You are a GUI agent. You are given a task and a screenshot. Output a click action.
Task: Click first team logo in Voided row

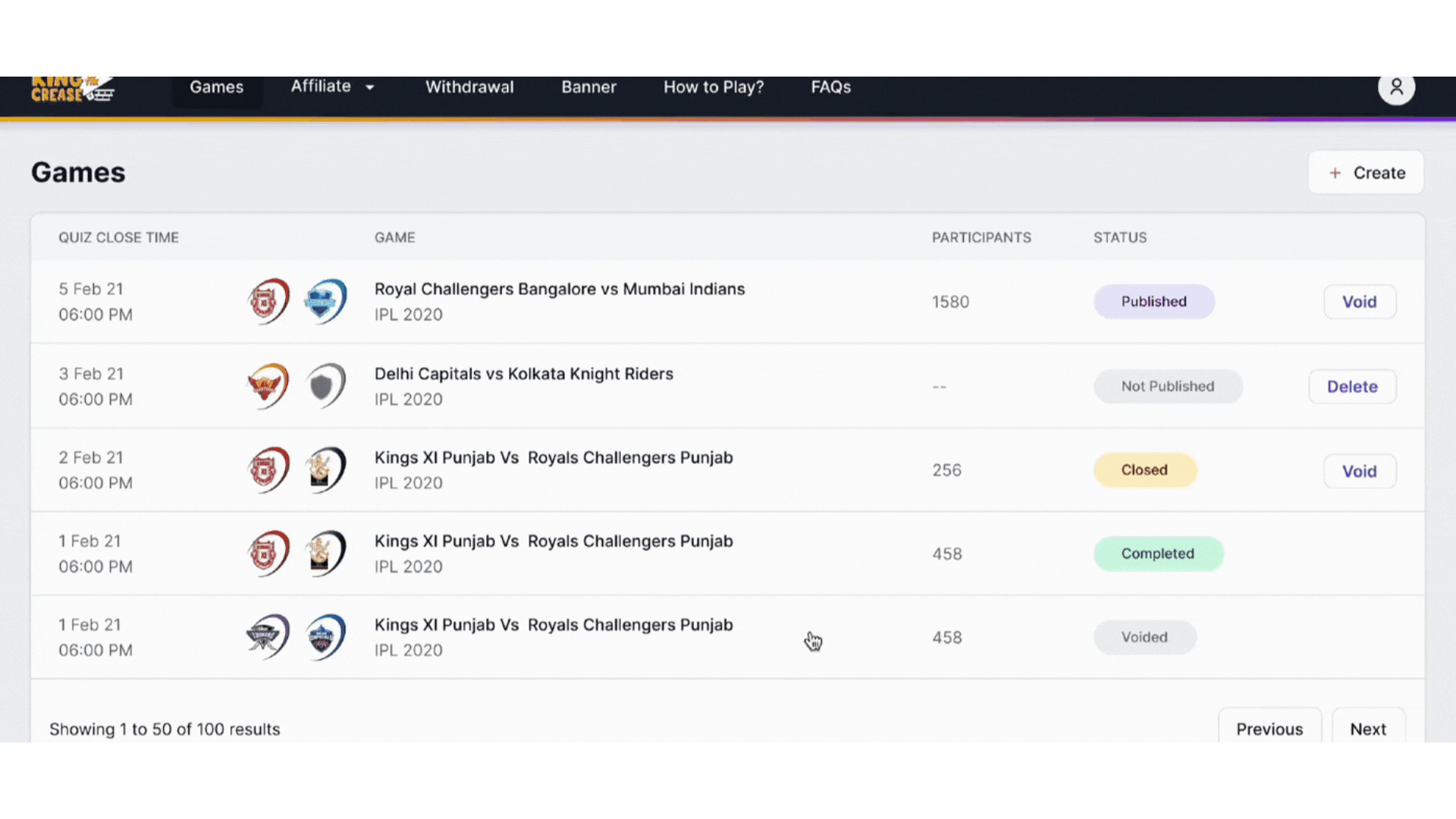pos(268,637)
